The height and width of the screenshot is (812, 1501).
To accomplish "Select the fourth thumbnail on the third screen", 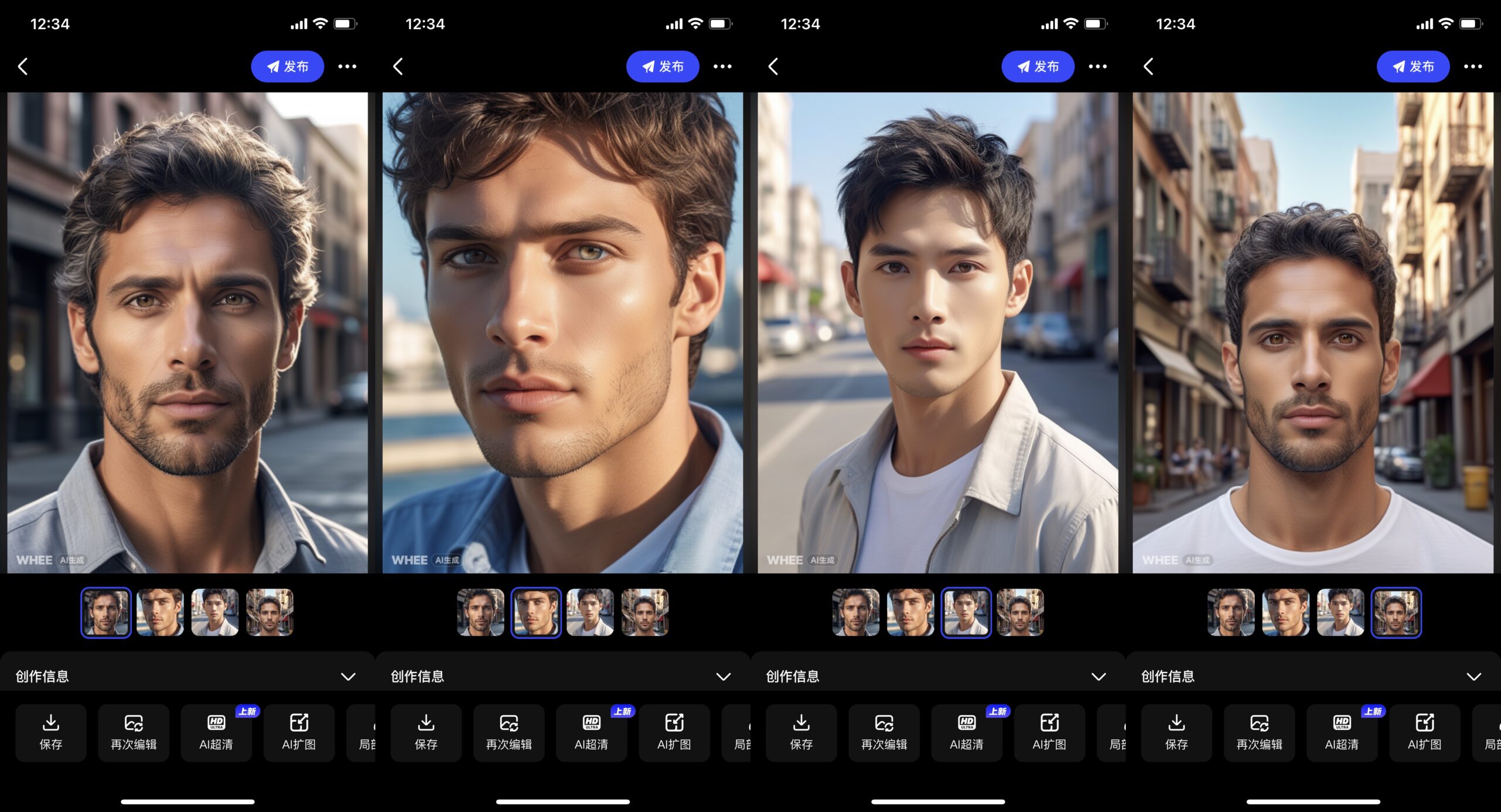I will click(1020, 612).
